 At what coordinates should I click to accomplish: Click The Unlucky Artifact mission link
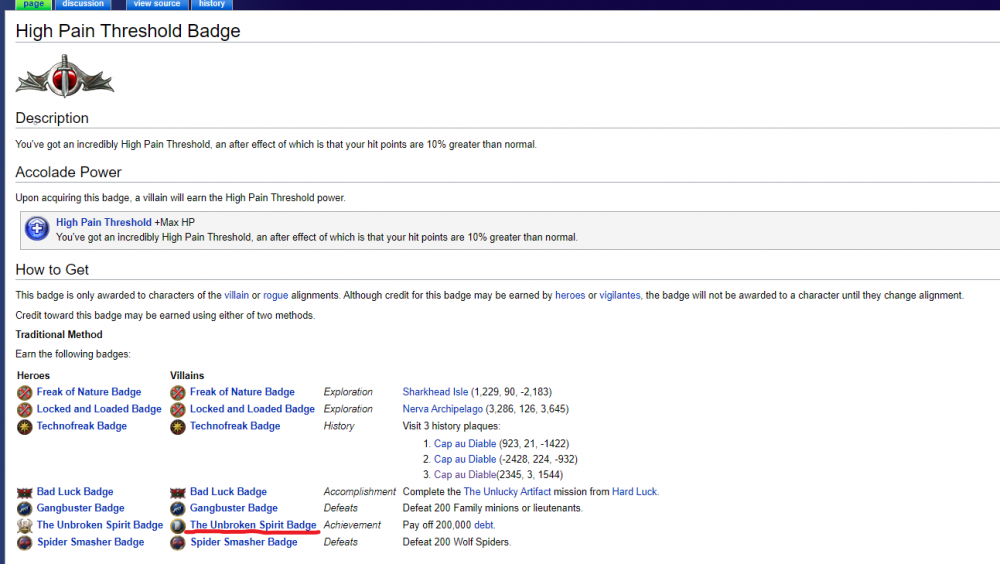point(510,492)
